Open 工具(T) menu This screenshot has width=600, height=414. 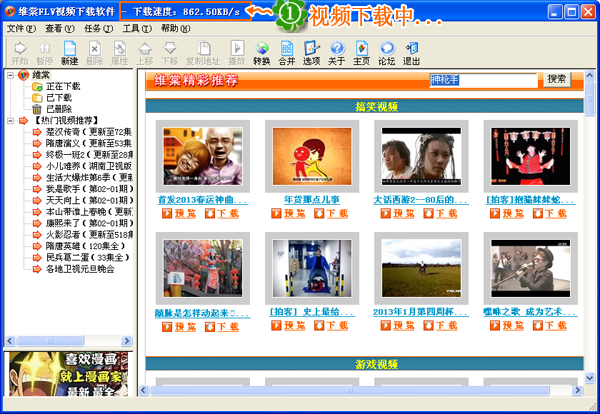[x=137, y=28]
